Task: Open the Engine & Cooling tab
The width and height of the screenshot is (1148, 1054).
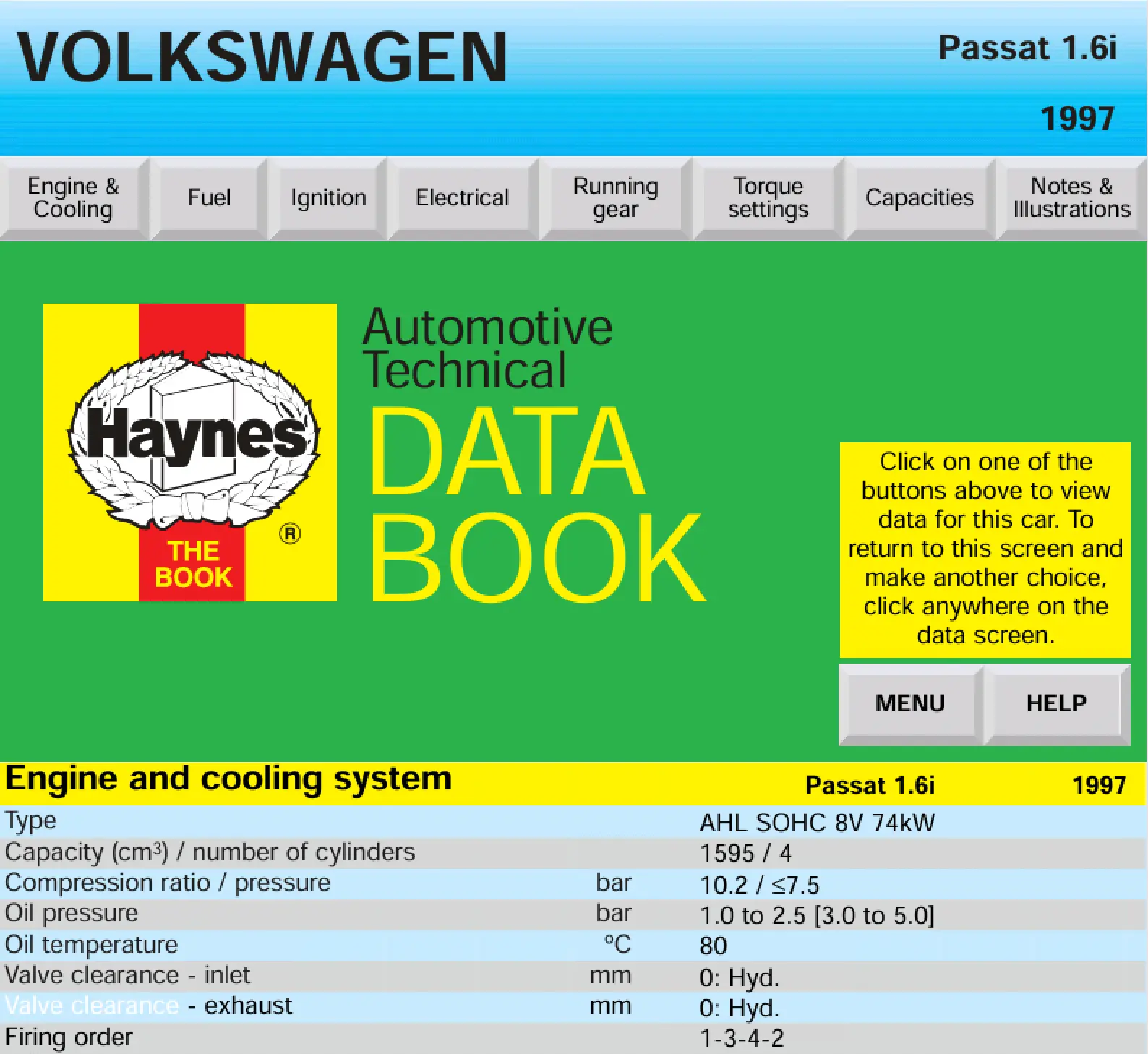Action: tap(73, 198)
